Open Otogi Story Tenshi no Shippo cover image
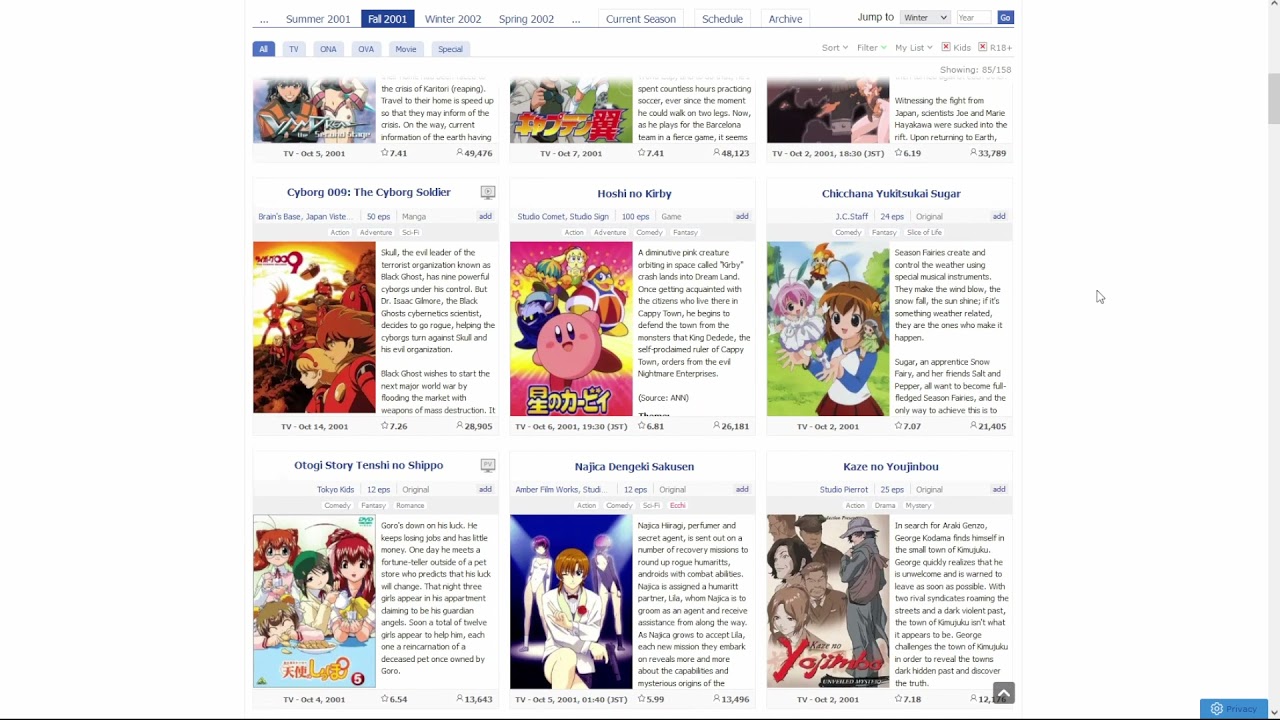This screenshot has height=720, width=1280. click(x=314, y=601)
